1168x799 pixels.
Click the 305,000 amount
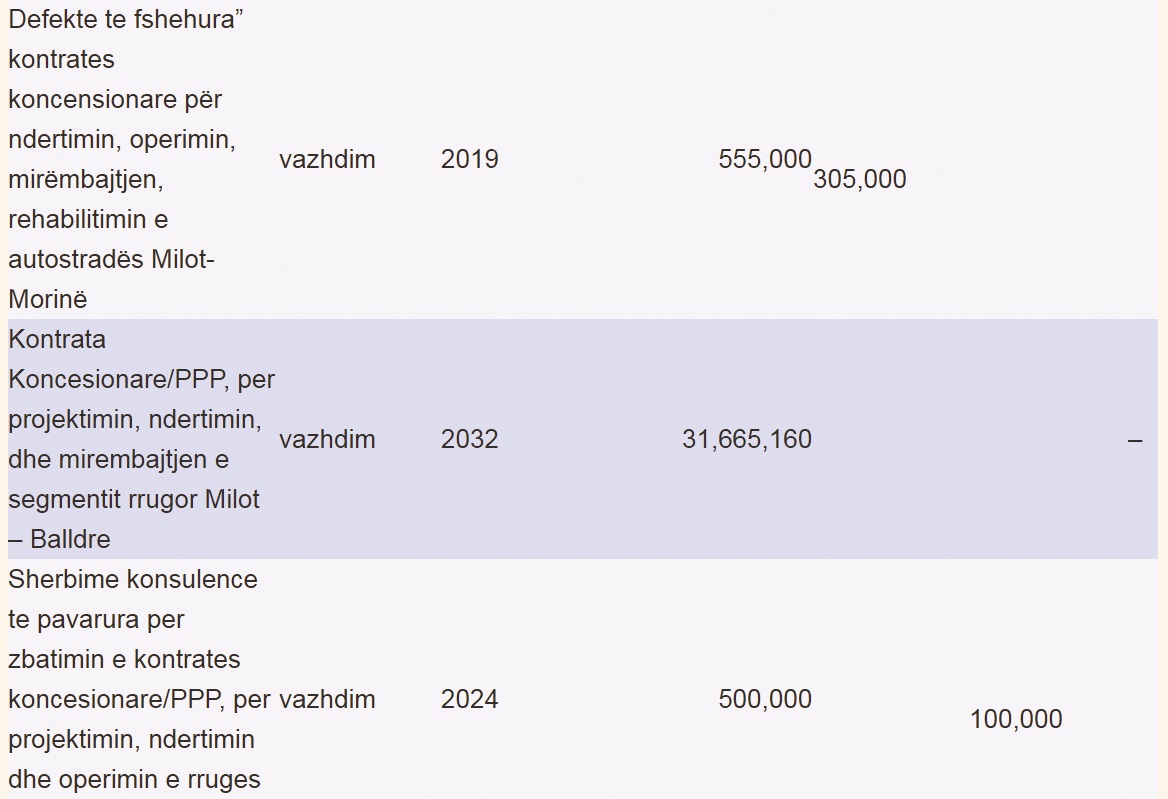[x=860, y=179]
